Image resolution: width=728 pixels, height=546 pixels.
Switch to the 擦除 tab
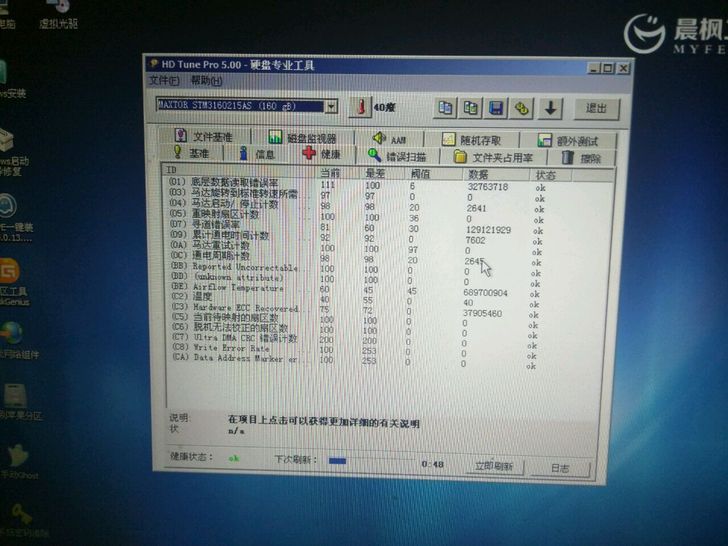coord(582,158)
